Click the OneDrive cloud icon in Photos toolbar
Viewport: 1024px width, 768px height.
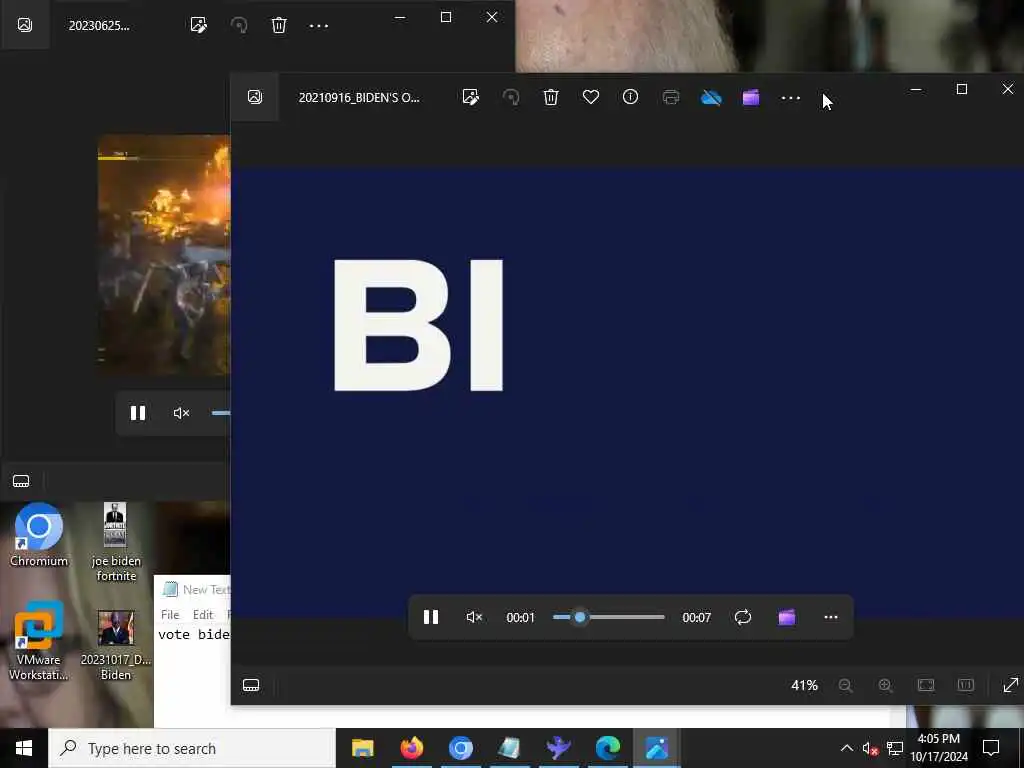coord(711,98)
